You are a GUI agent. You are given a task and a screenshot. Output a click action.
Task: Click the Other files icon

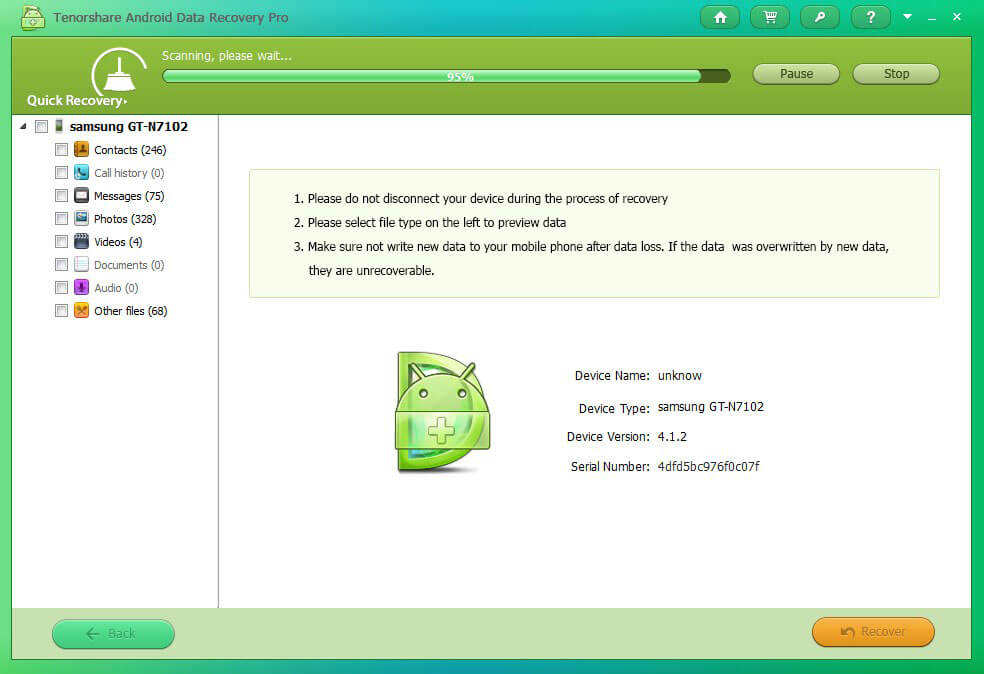pos(82,310)
